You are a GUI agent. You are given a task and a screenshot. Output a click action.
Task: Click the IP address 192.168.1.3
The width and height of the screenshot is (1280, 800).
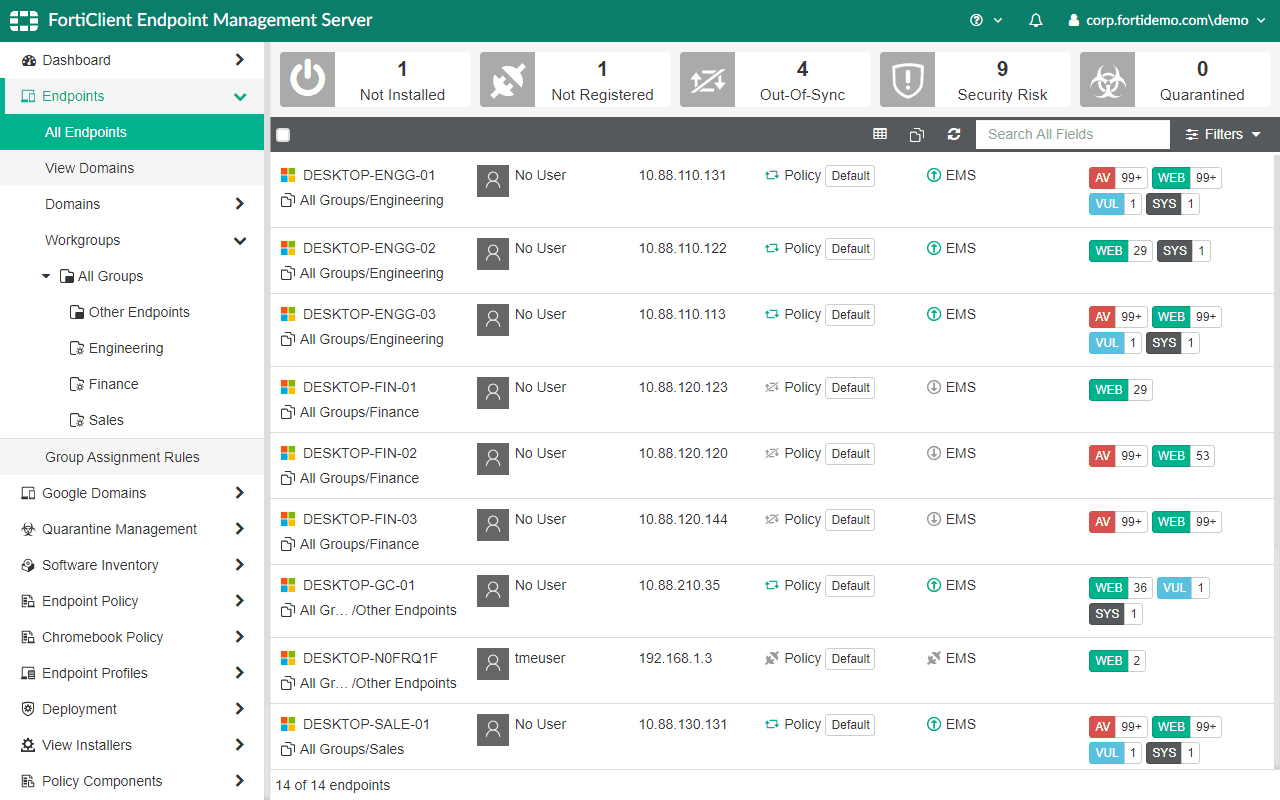pos(676,658)
